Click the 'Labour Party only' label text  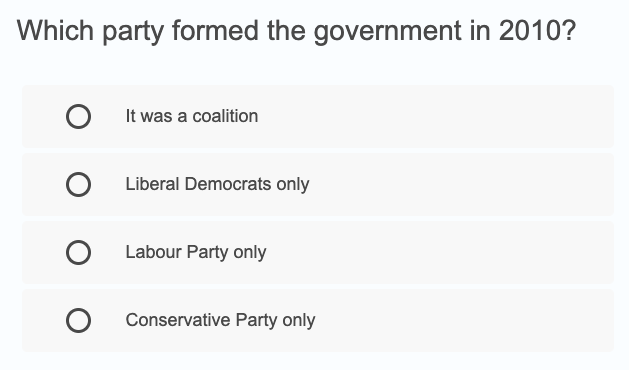pos(196,252)
